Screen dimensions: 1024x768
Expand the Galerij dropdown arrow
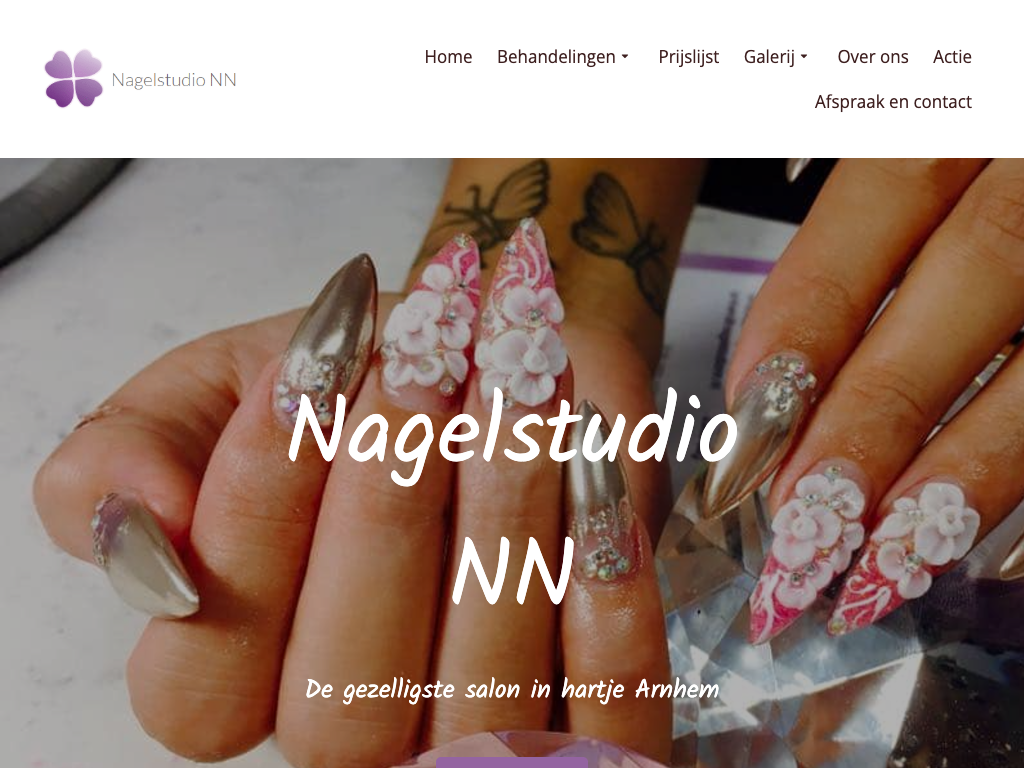(x=804, y=57)
